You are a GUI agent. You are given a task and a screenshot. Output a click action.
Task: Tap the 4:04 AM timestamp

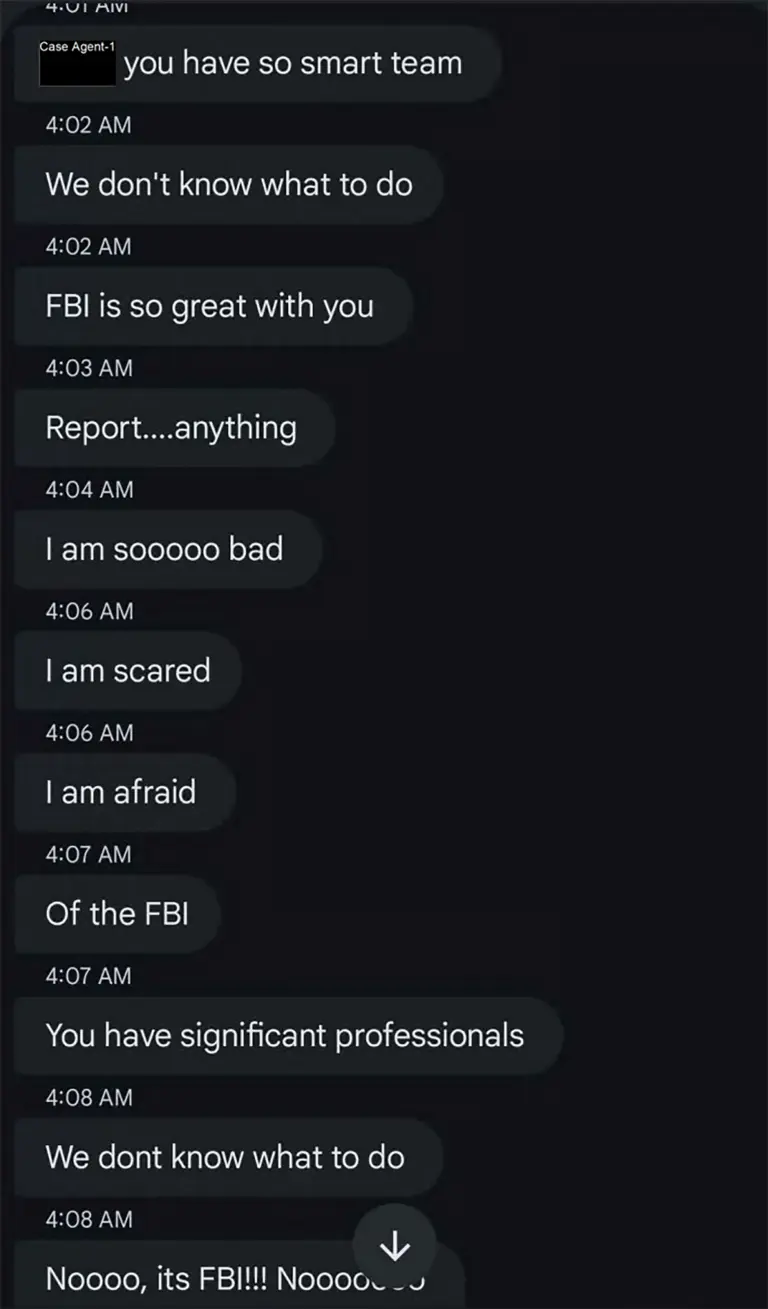[89, 490]
